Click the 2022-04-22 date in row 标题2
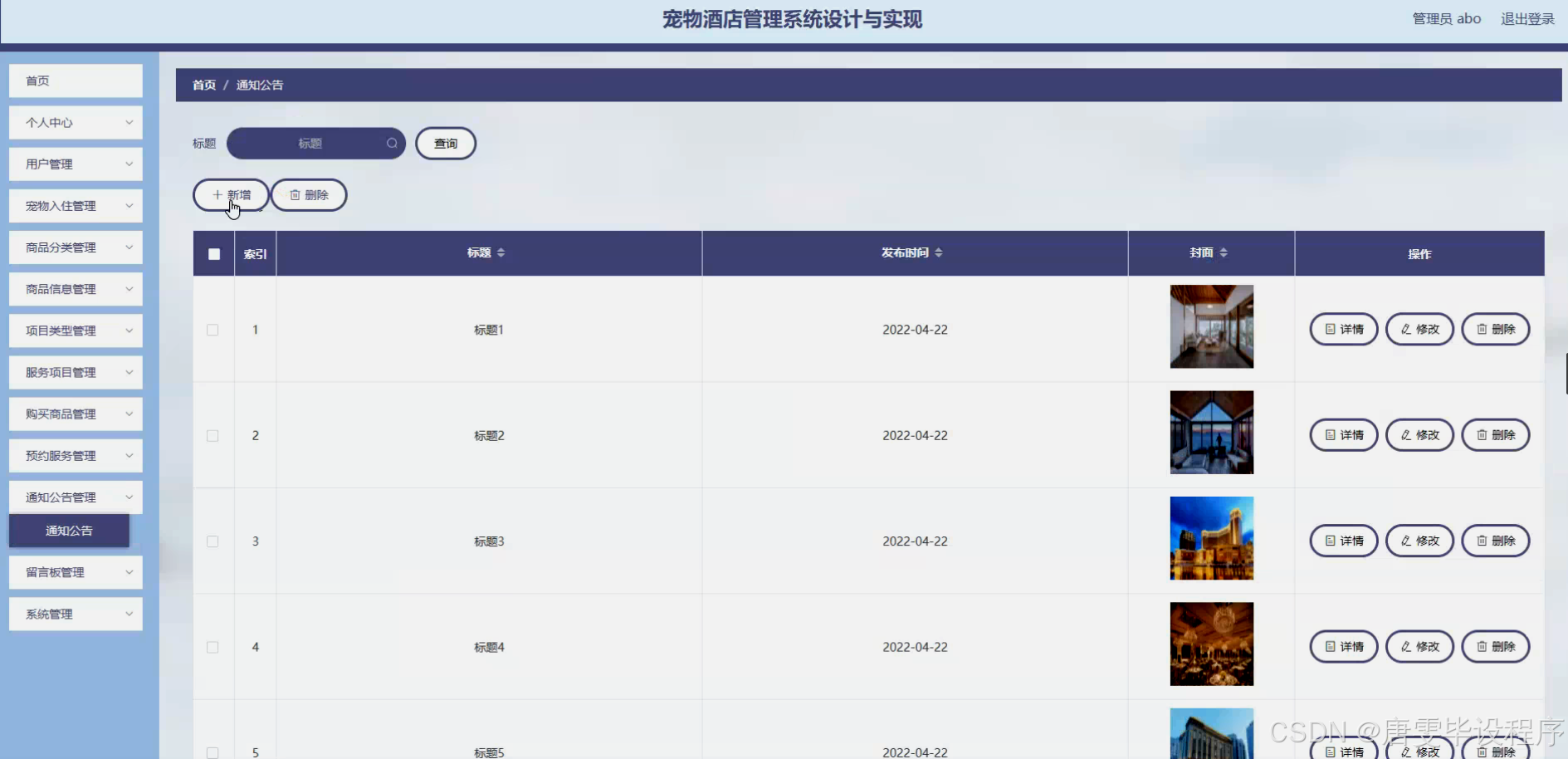The width and height of the screenshot is (1568, 759). [x=915, y=435]
